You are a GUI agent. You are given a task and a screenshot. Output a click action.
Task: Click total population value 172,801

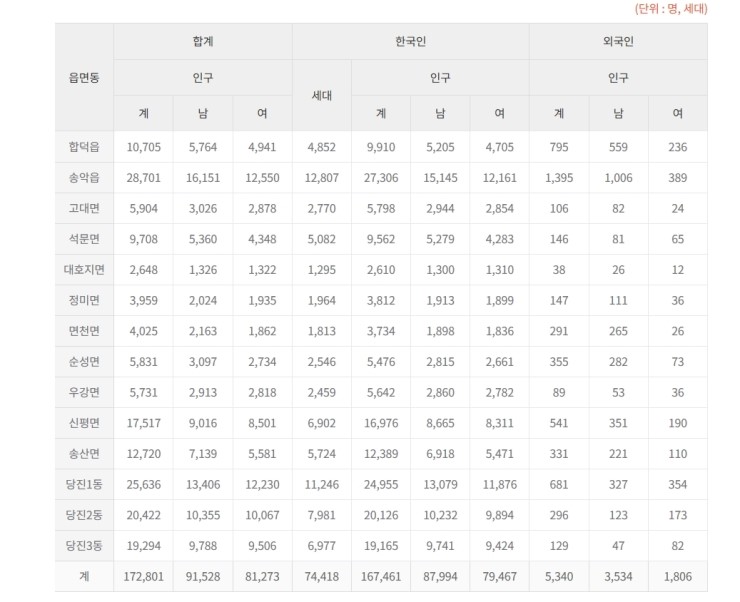[x=143, y=577]
